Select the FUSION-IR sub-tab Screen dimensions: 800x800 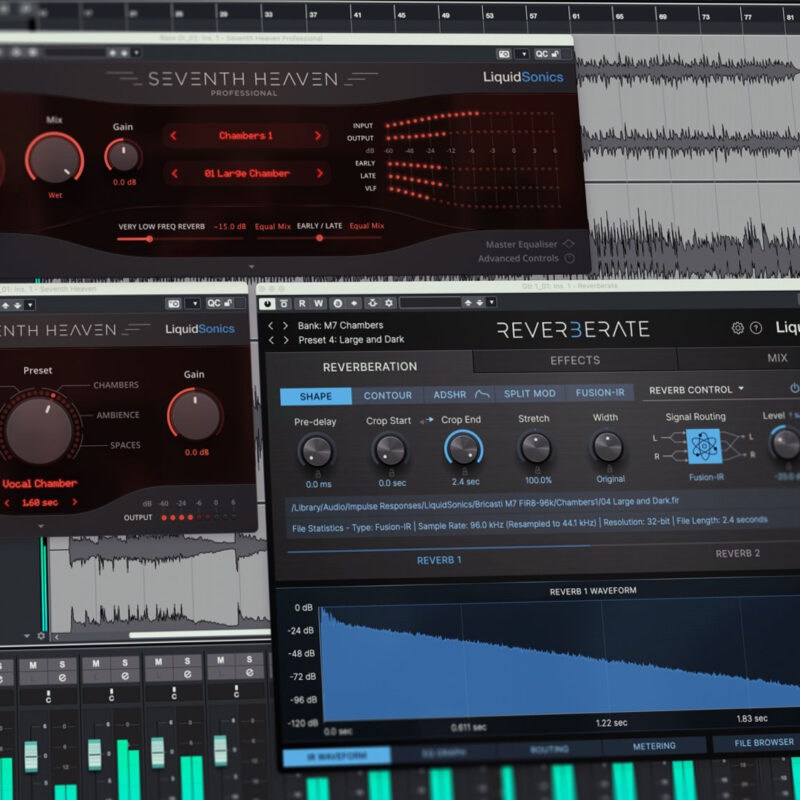point(600,392)
